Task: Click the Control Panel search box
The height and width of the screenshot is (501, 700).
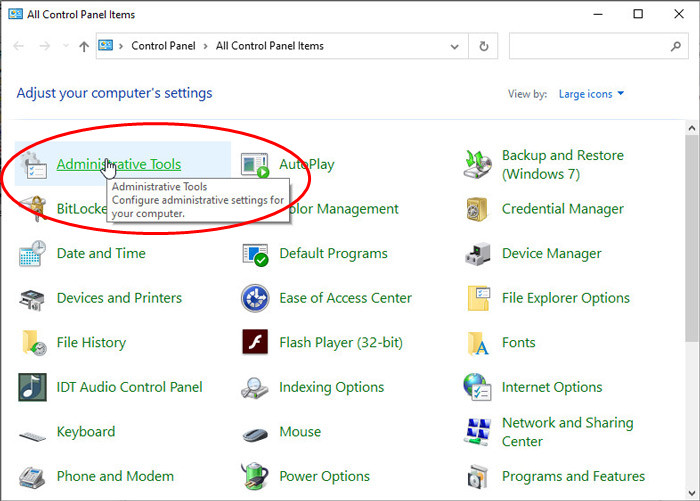Action: click(x=590, y=46)
